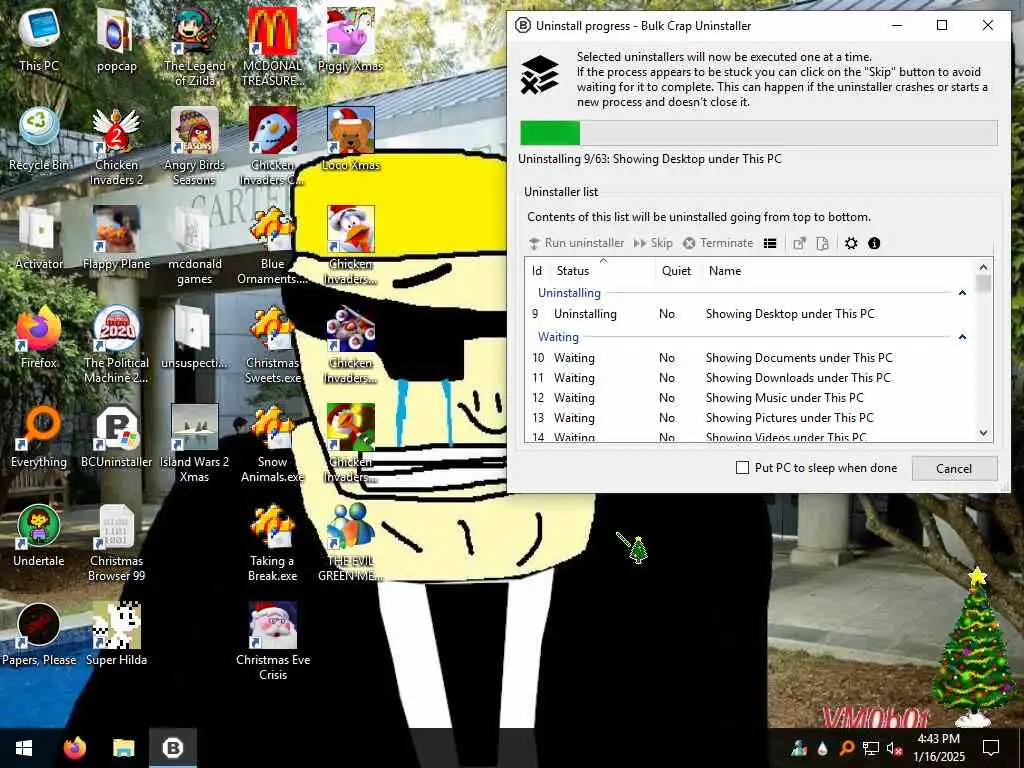Select the Angry Birds Seasons icon
The image size is (1024, 768).
point(195,146)
